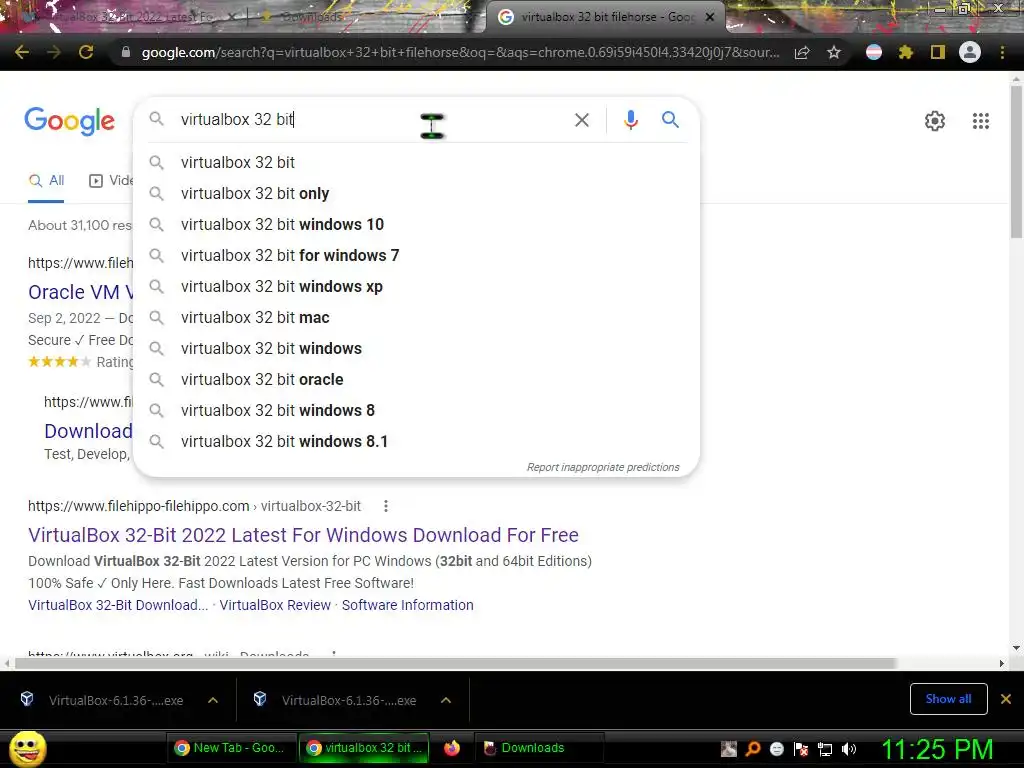Launch Firefox from the taskbar
The image size is (1024, 768).
tap(452, 748)
